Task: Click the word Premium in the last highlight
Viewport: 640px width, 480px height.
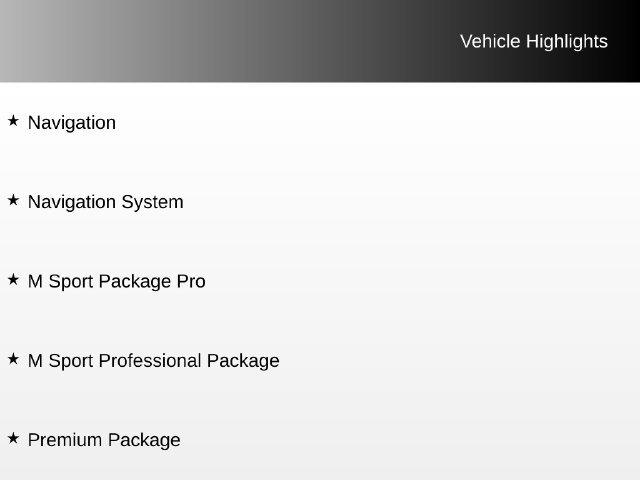Action: click(65, 440)
